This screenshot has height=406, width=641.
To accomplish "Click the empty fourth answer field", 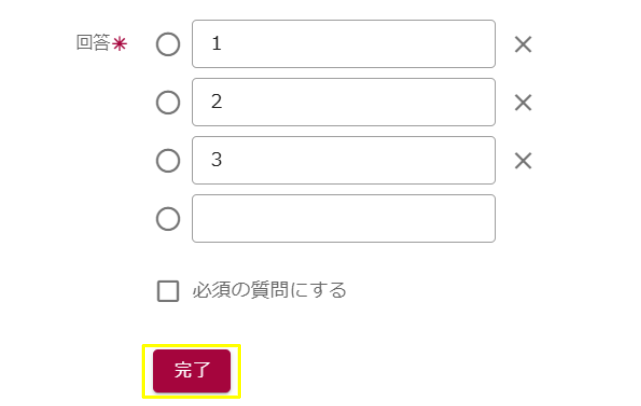I will click(x=343, y=218).
